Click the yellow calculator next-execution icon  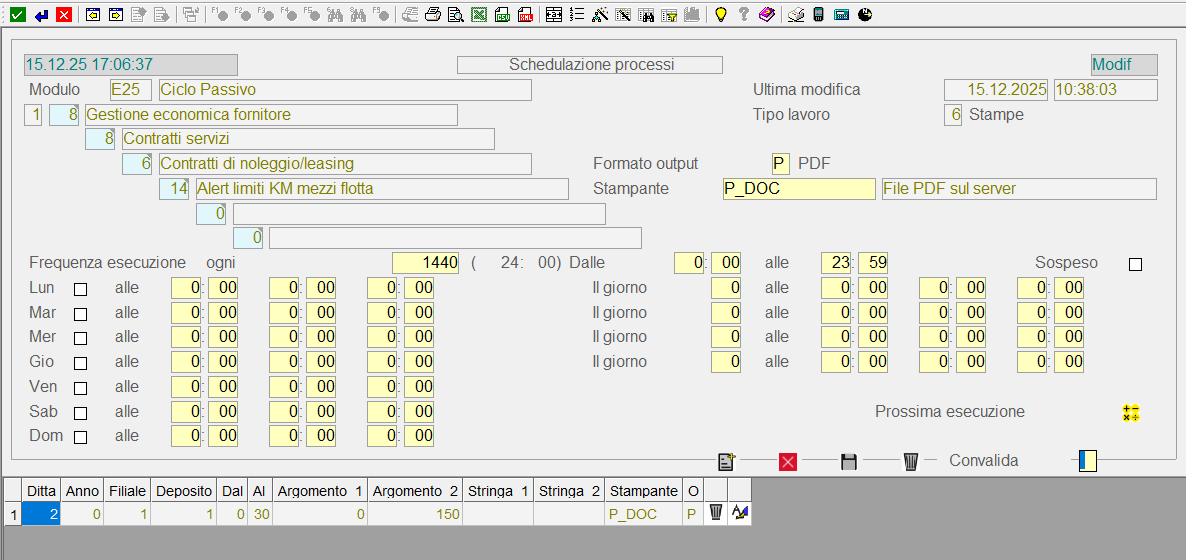1131,413
